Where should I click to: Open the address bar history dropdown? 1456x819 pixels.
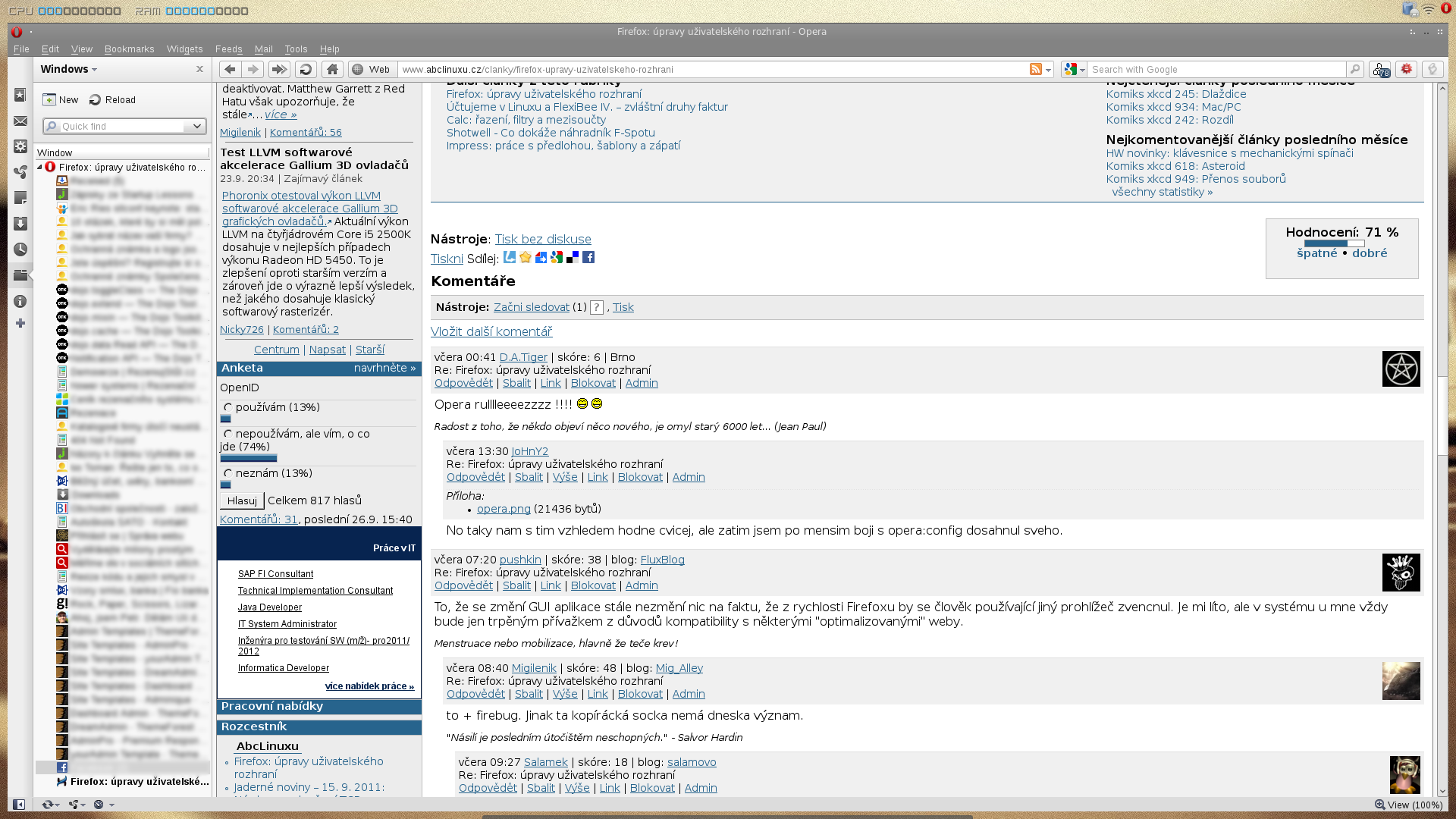click(x=1049, y=70)
